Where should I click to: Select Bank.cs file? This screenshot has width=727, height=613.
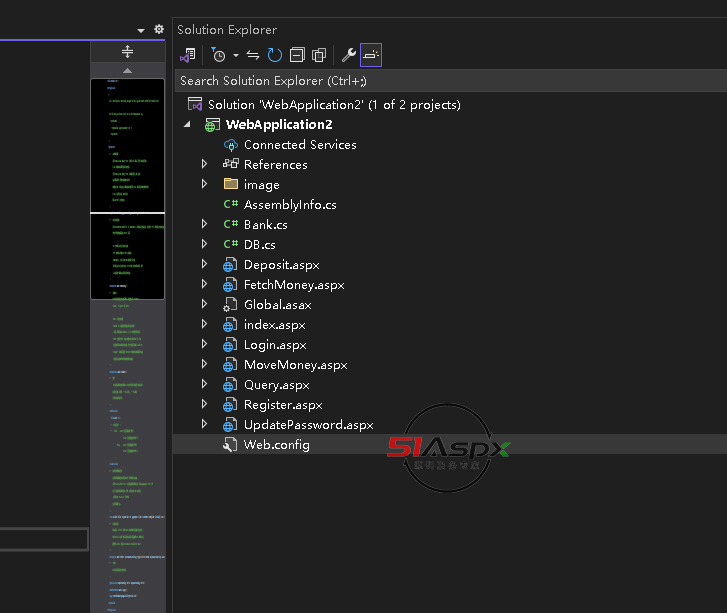pos(266,224)
